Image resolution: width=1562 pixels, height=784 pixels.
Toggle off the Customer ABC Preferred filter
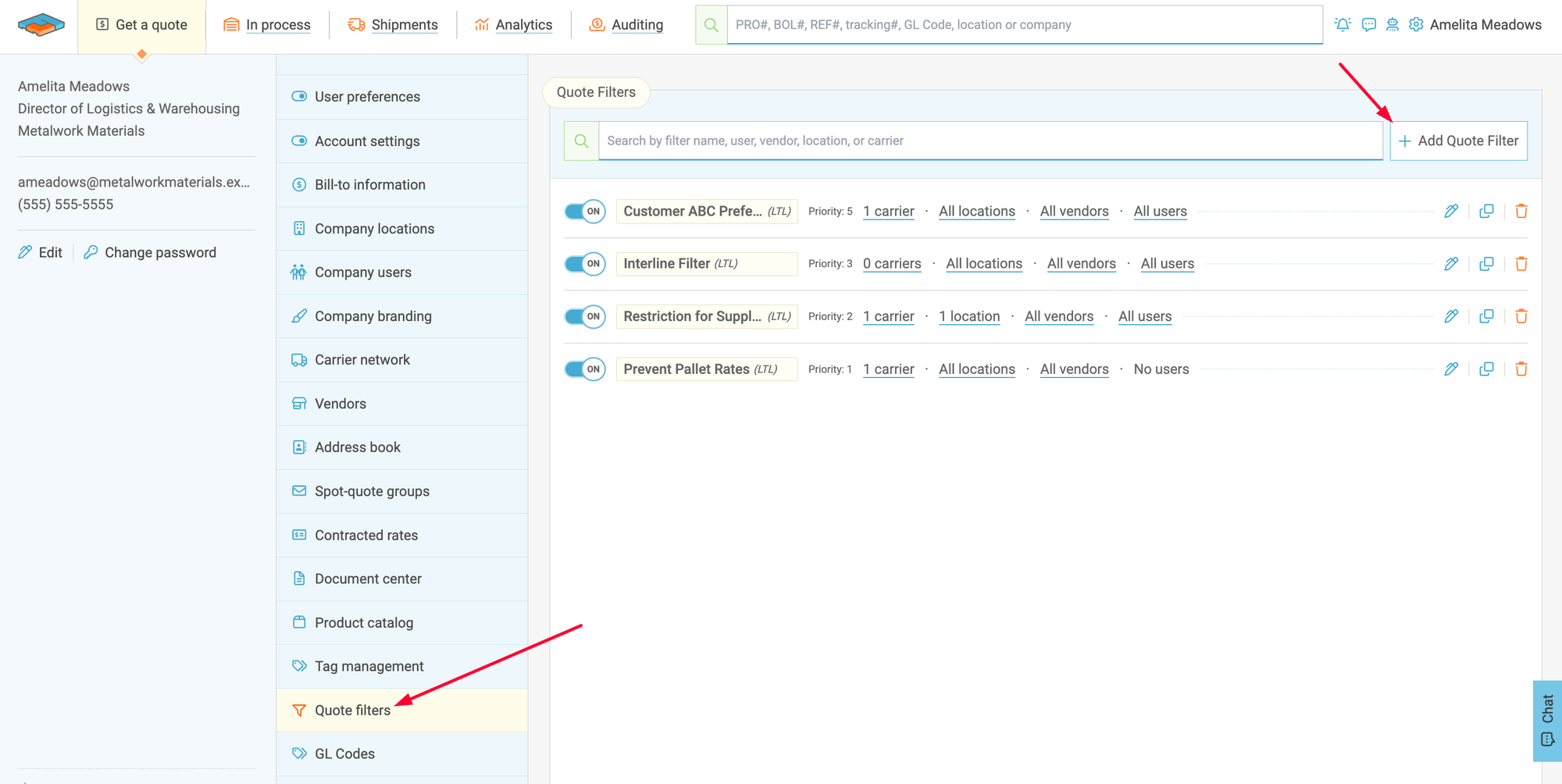585,212
